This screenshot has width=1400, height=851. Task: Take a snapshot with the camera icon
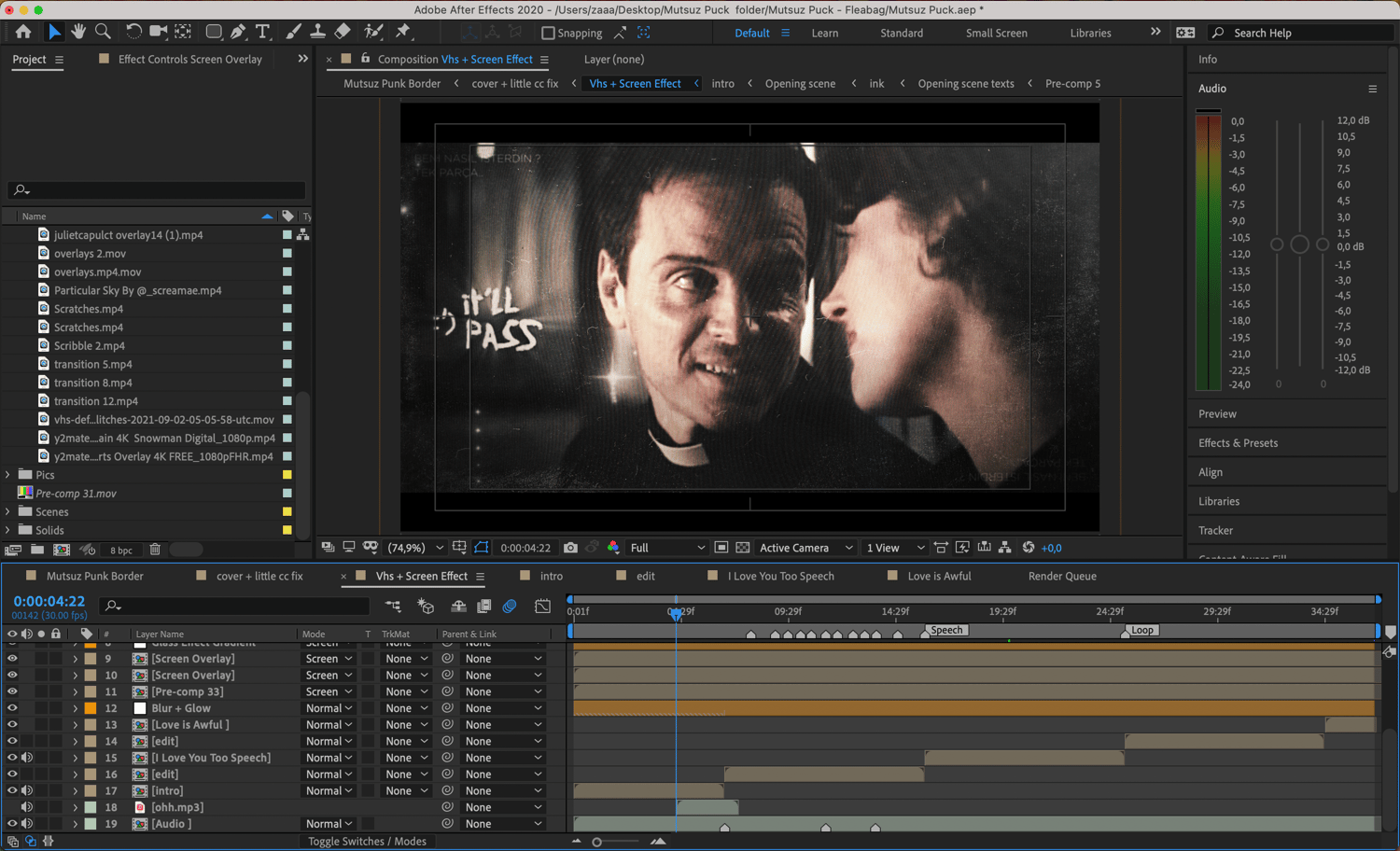pos(570,548)
